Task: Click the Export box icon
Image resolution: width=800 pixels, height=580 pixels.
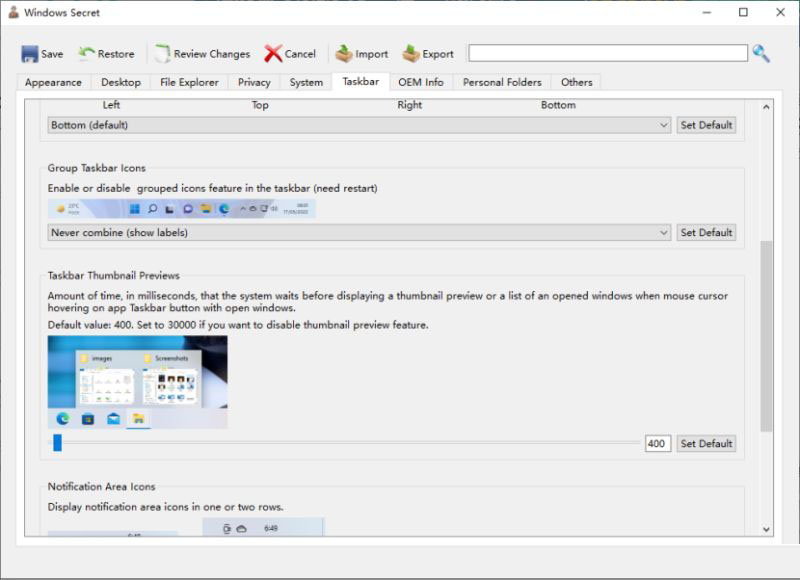Action: point(411,53)
